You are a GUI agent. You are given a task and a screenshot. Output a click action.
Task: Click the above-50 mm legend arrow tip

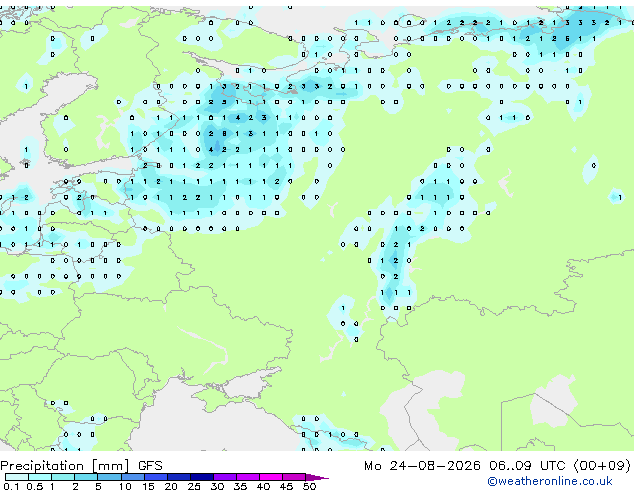click(317, 477)
